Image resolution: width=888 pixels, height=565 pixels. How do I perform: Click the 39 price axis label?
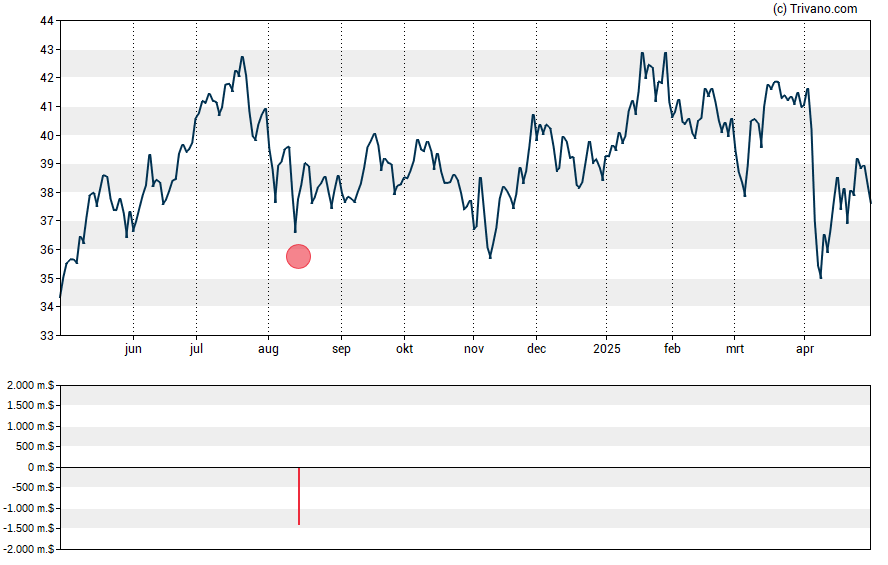[47, 164]
